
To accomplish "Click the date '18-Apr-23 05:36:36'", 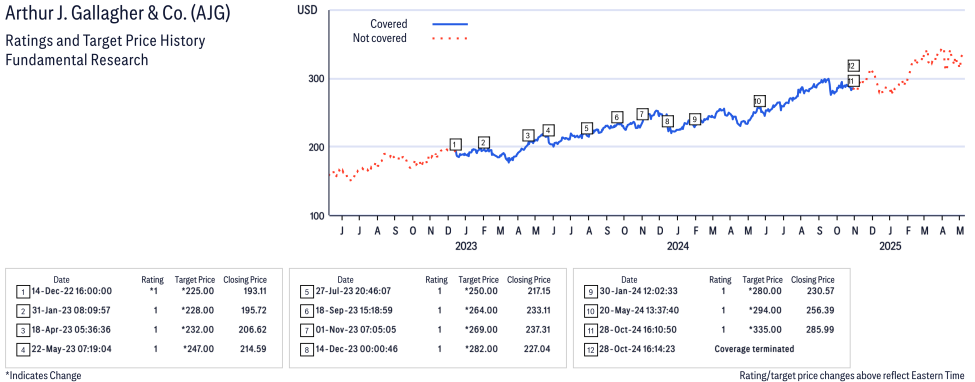I will [x=72, y=330].
